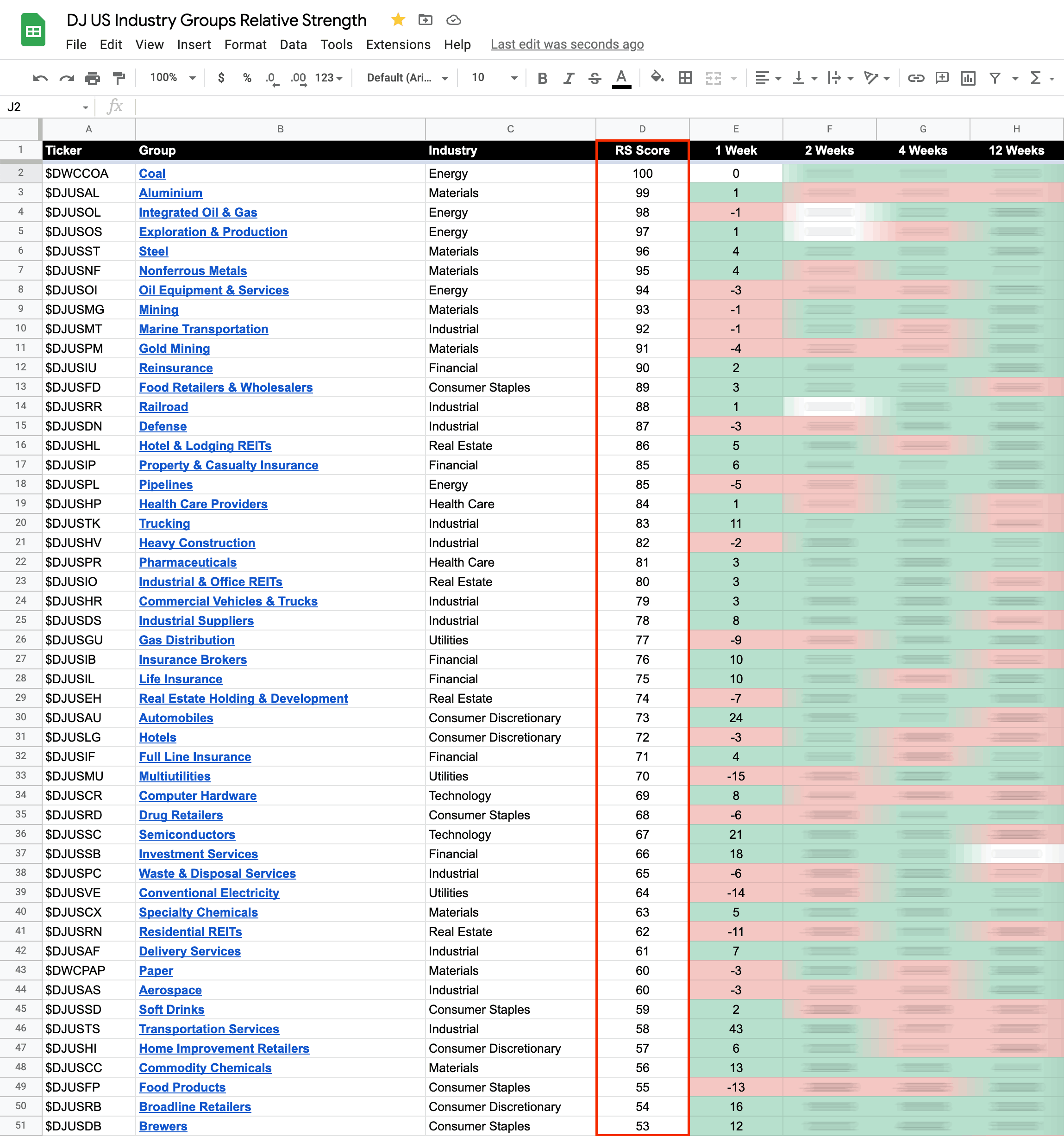1064x1136 pixels.
Task: Open the Borders tool
Action: pyautogui.click(x=685, y=78)
